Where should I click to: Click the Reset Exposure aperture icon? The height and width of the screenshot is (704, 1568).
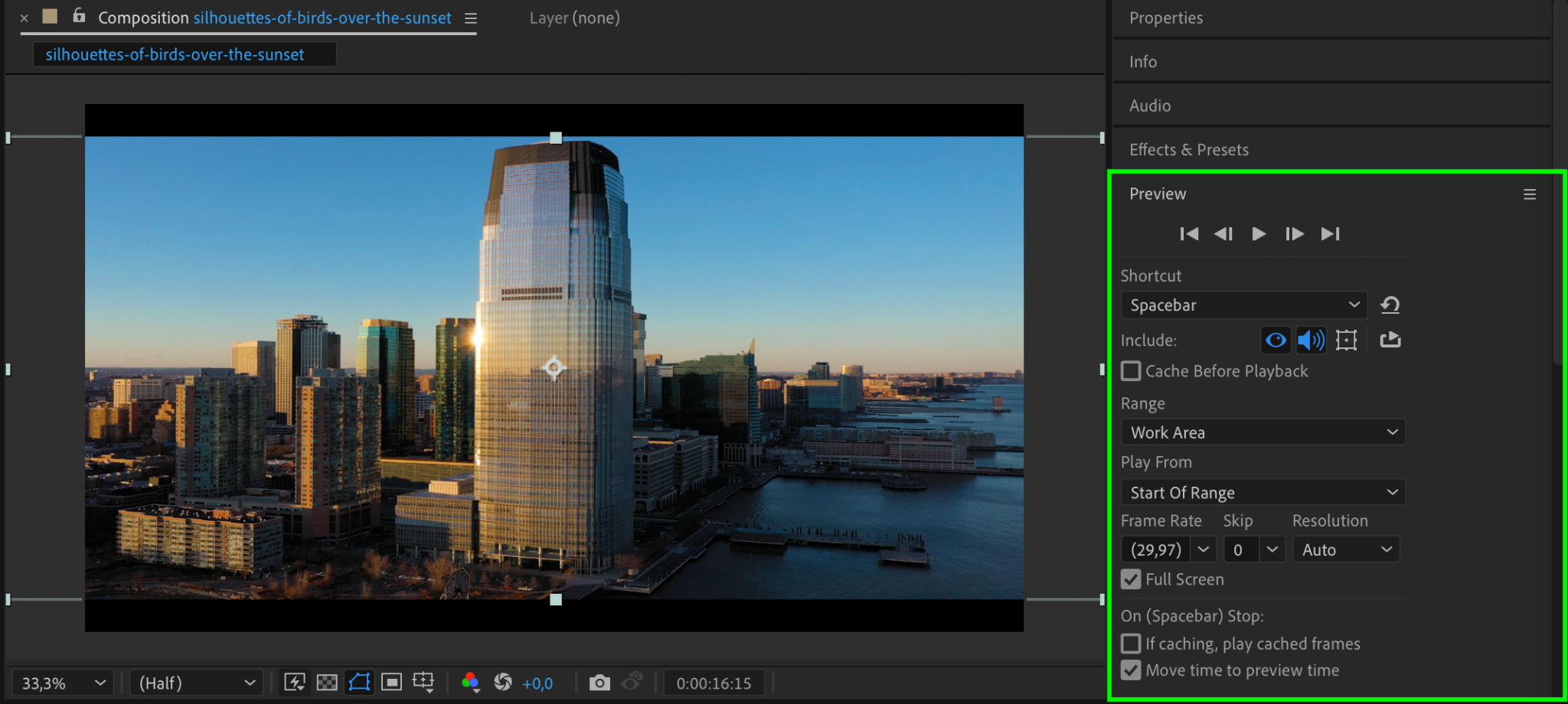(503, 683)
